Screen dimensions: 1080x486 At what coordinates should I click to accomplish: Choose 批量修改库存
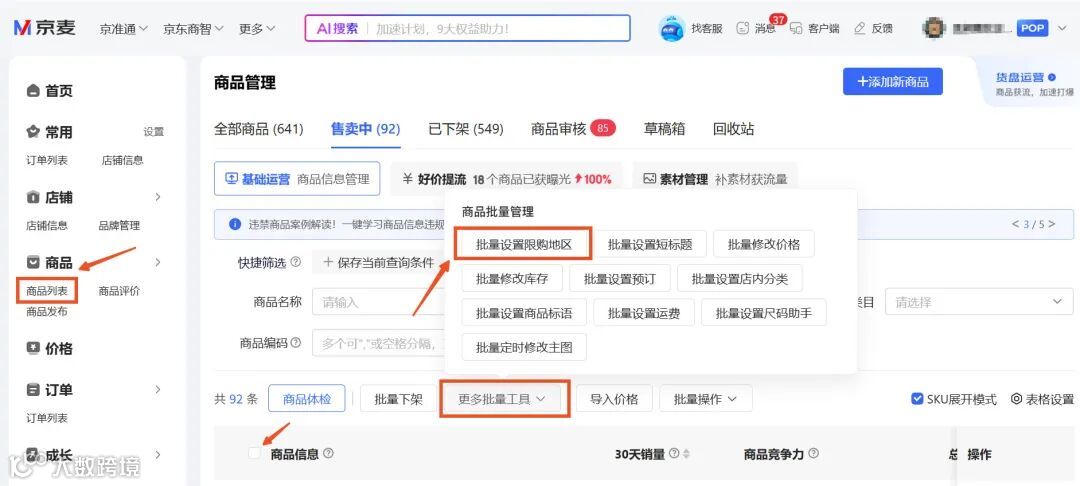pyautogui.click(x=512, y=278)
